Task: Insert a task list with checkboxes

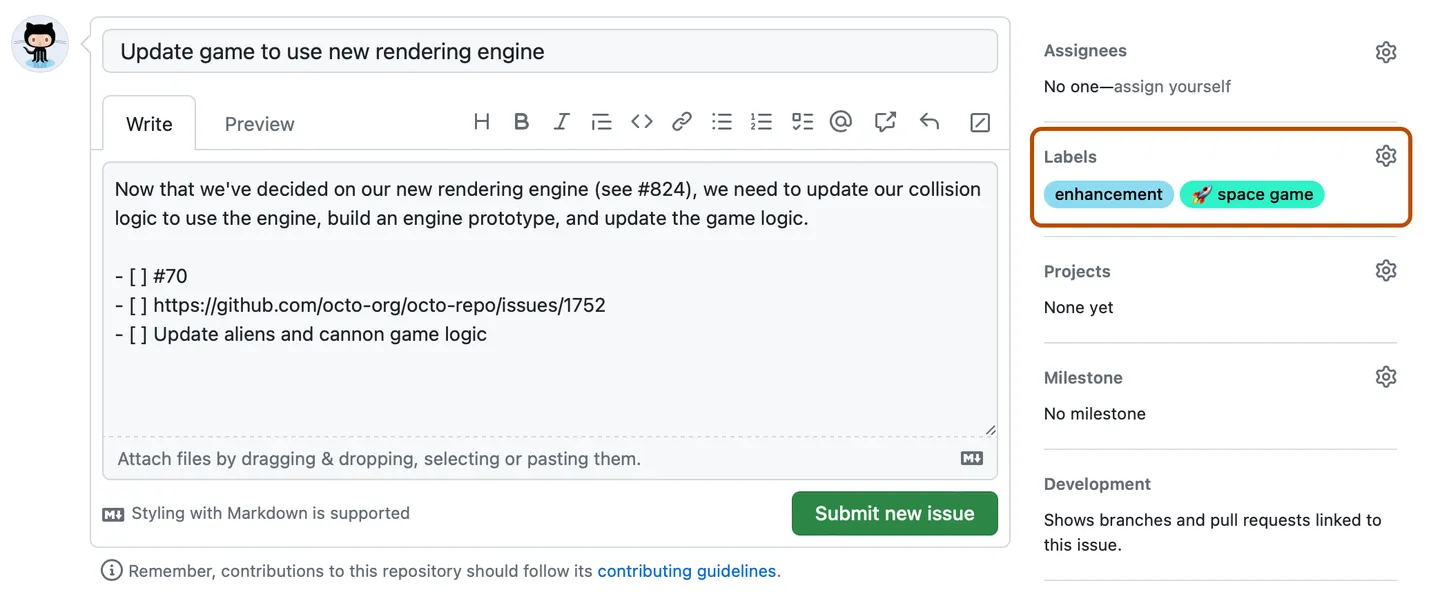Action: tap(802, 122)
